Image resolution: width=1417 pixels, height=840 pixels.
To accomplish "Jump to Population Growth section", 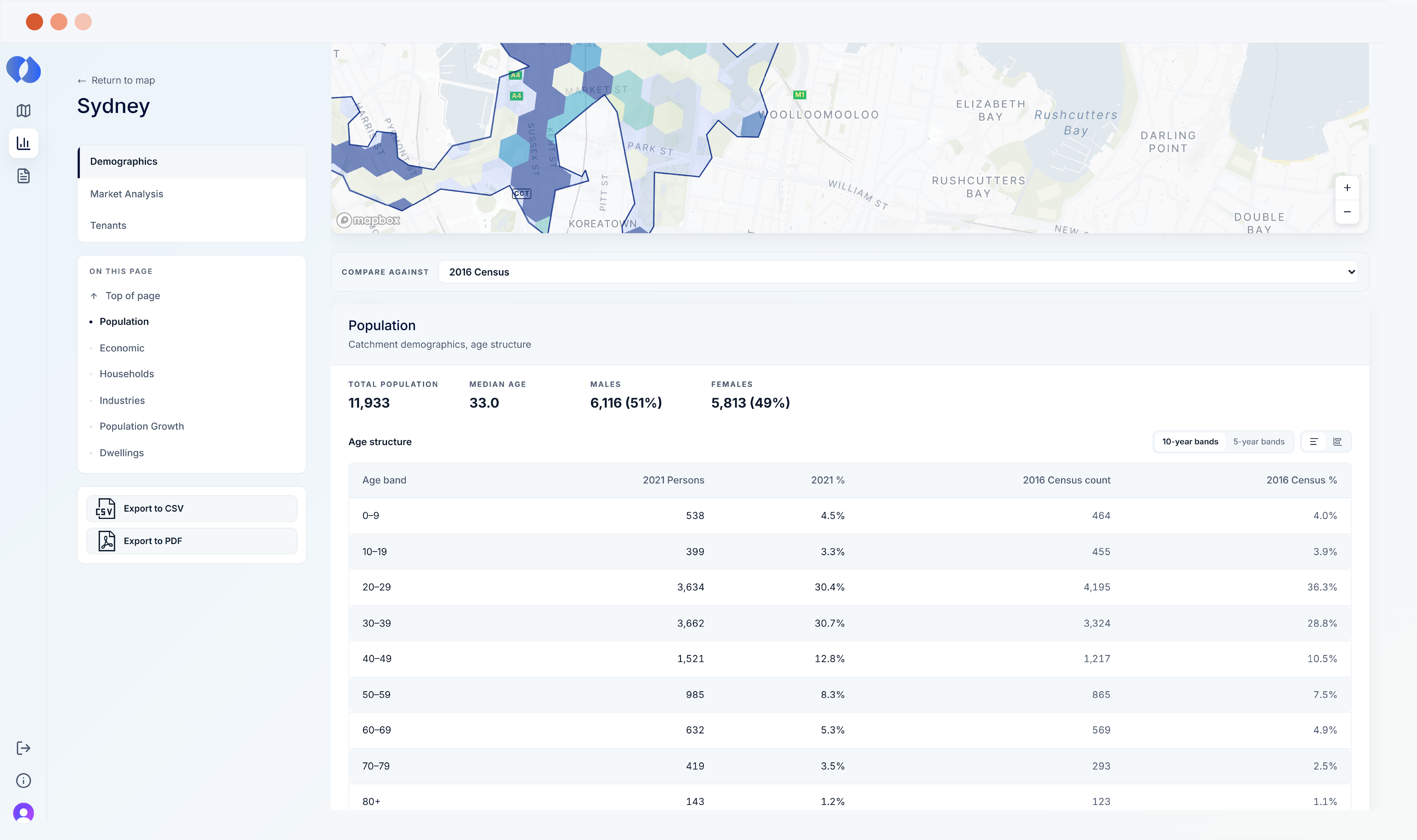I will coord(142,426).
